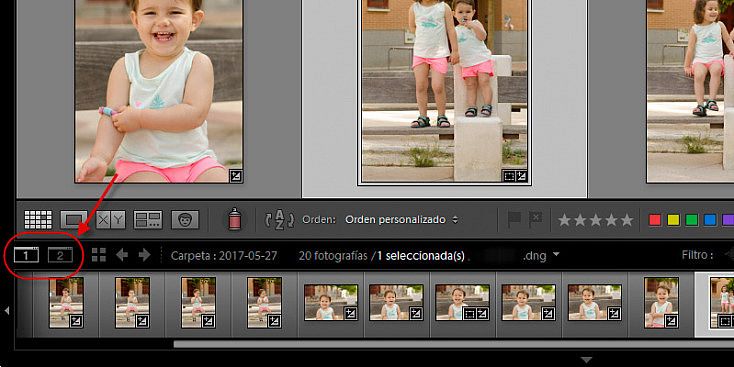Select the two girls grid photo
Image resolution: width=734 pixels, height=367 pixels.
pyautogui.click(x=444, y=91)
